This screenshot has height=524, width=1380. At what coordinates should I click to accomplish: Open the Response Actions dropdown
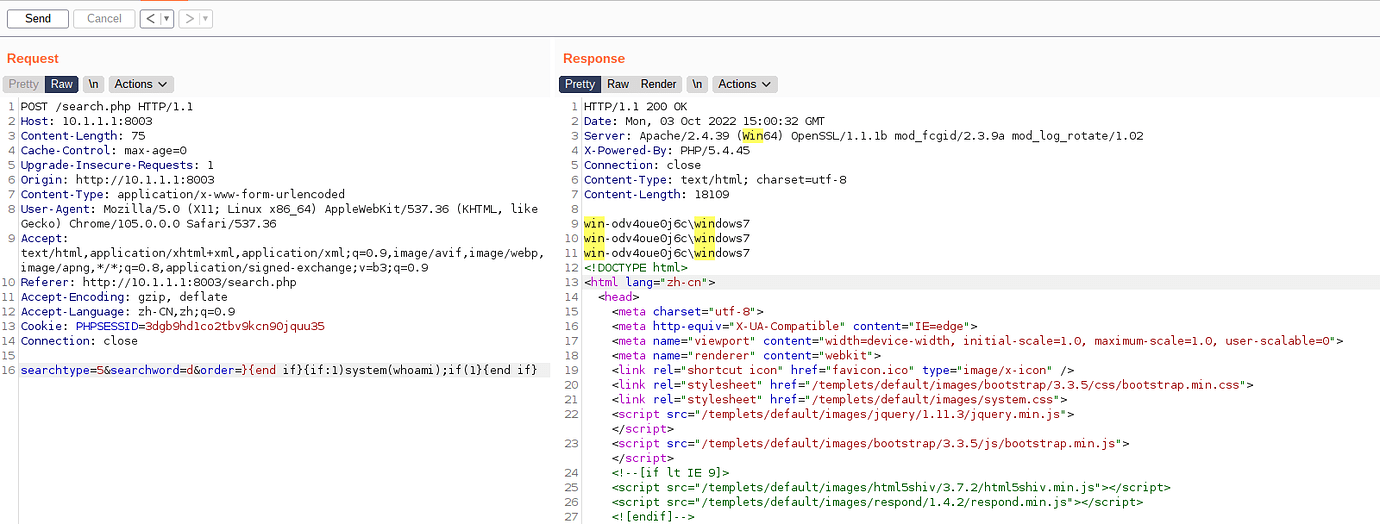click(745, 84)
